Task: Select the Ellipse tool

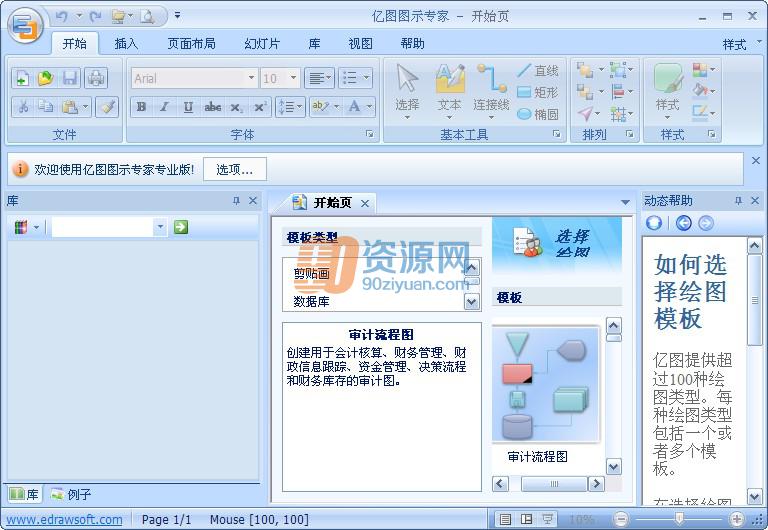Action: (538, 114)
